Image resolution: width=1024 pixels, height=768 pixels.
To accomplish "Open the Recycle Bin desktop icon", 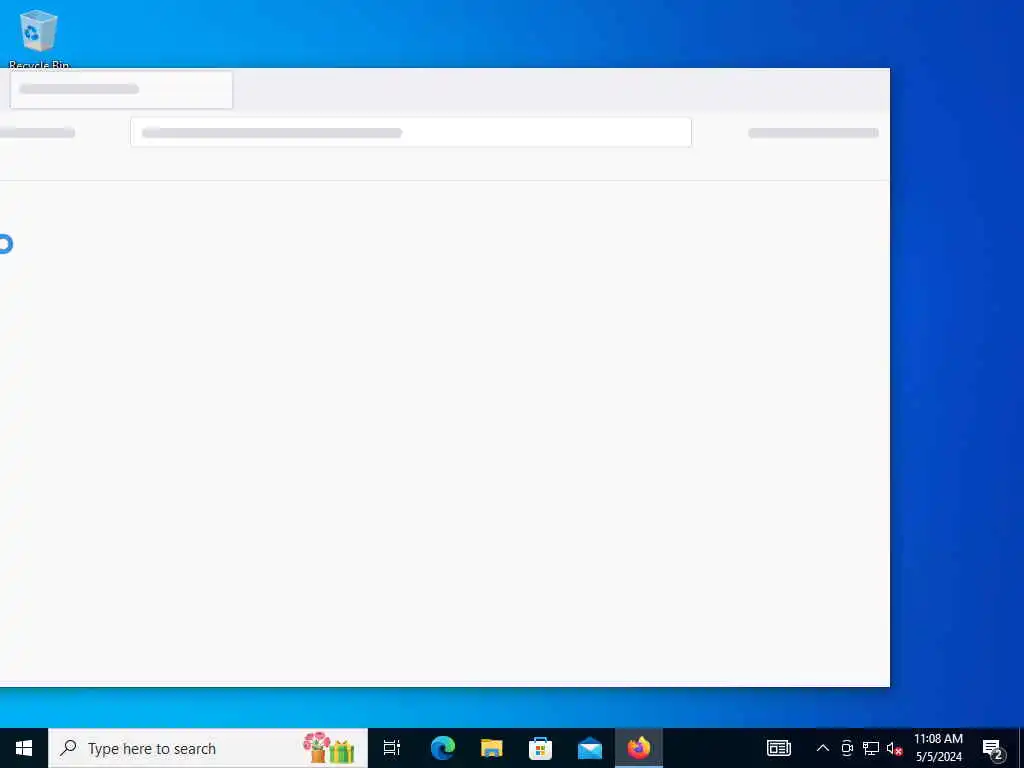I will pyautogui.click(x=39, y=38).
